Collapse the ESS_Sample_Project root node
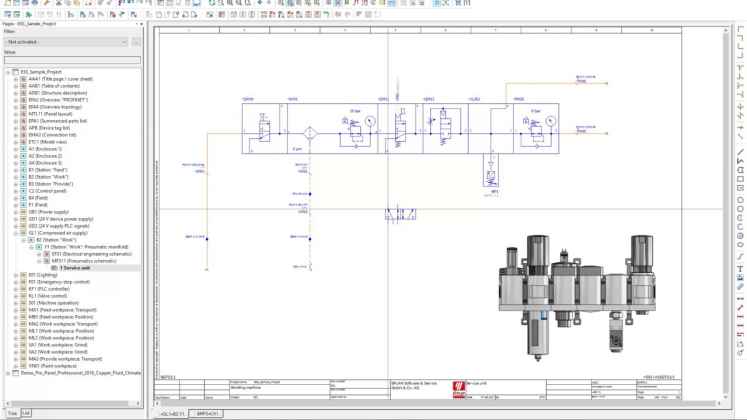747x420 pixels. click(x=7, y=72)
